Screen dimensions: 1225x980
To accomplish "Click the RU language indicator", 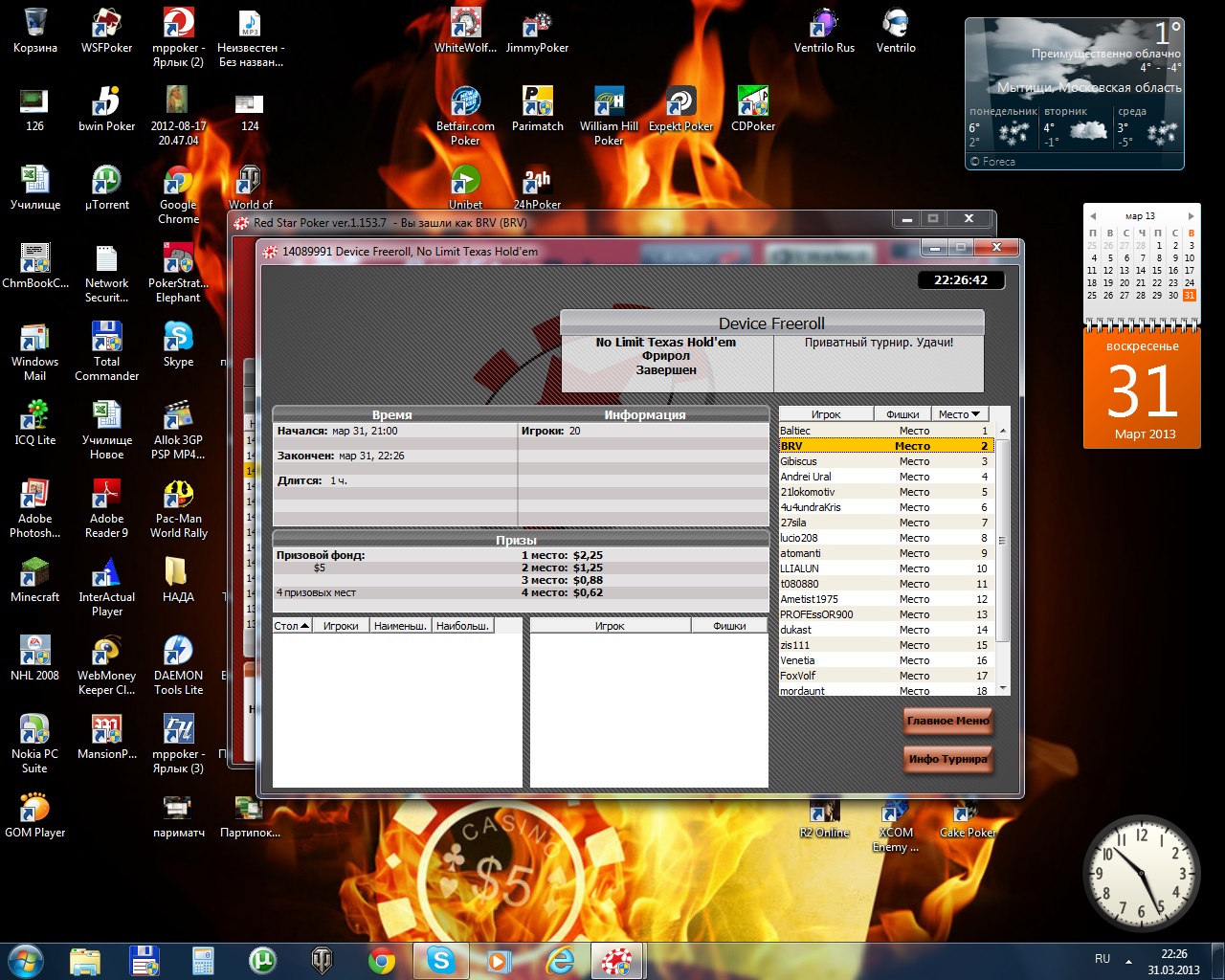I will (1102, 959).
